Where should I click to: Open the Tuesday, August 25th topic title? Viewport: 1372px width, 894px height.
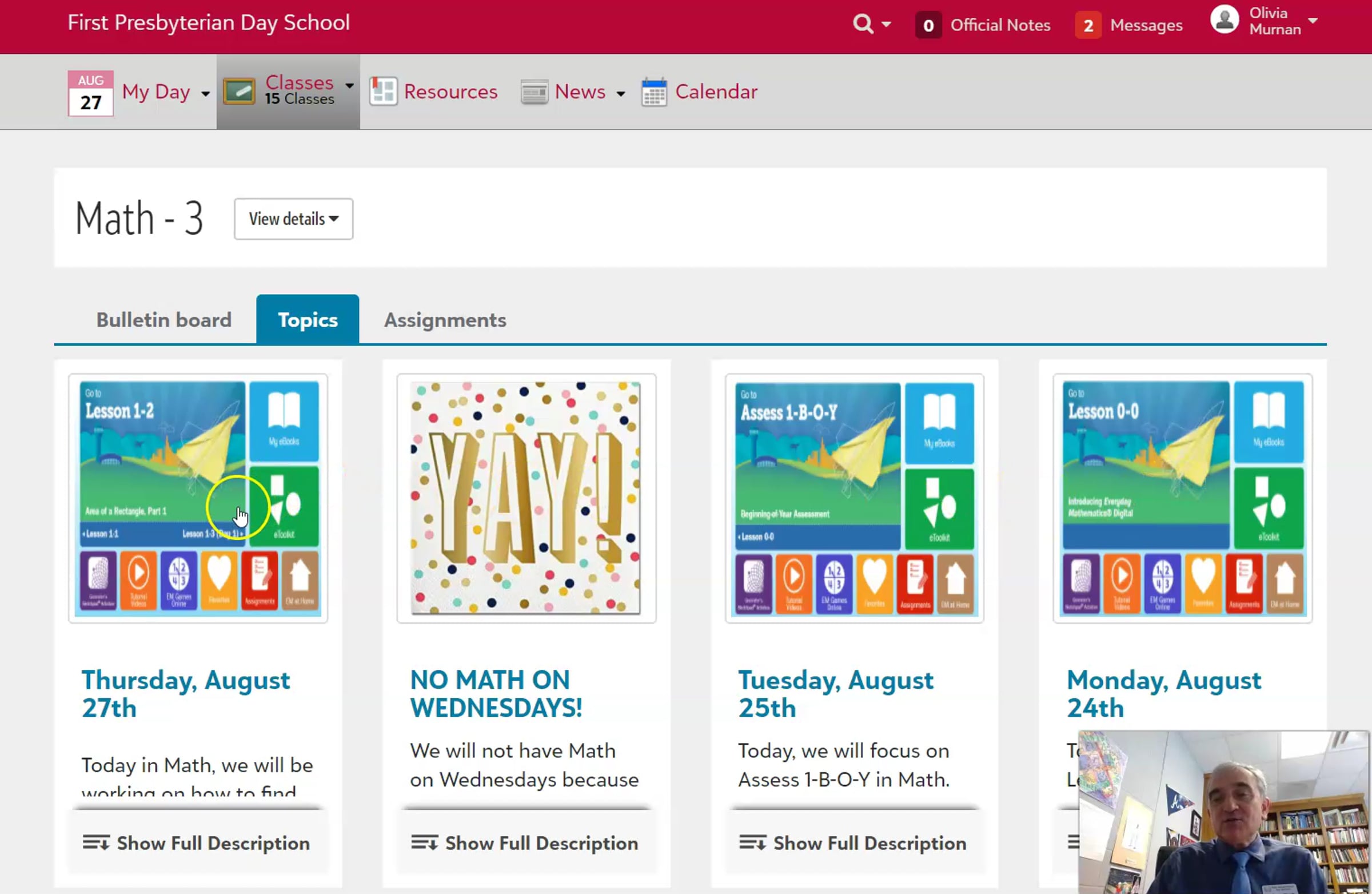coord(836,694)
